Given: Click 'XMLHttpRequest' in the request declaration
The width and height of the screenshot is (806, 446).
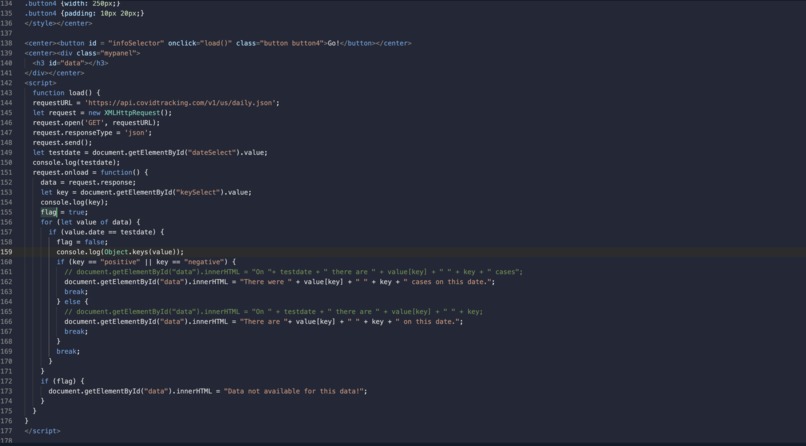Looking at the screenshot, I should (x=132, y=113).
